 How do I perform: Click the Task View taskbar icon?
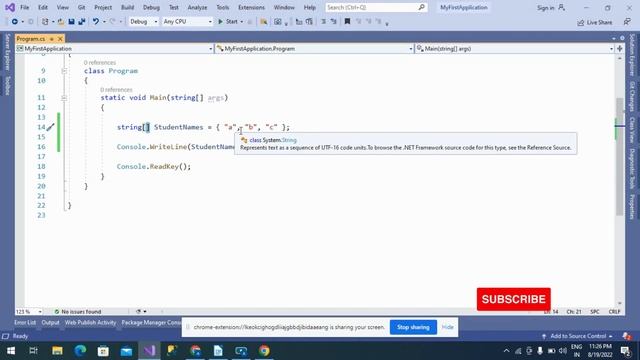33,351
